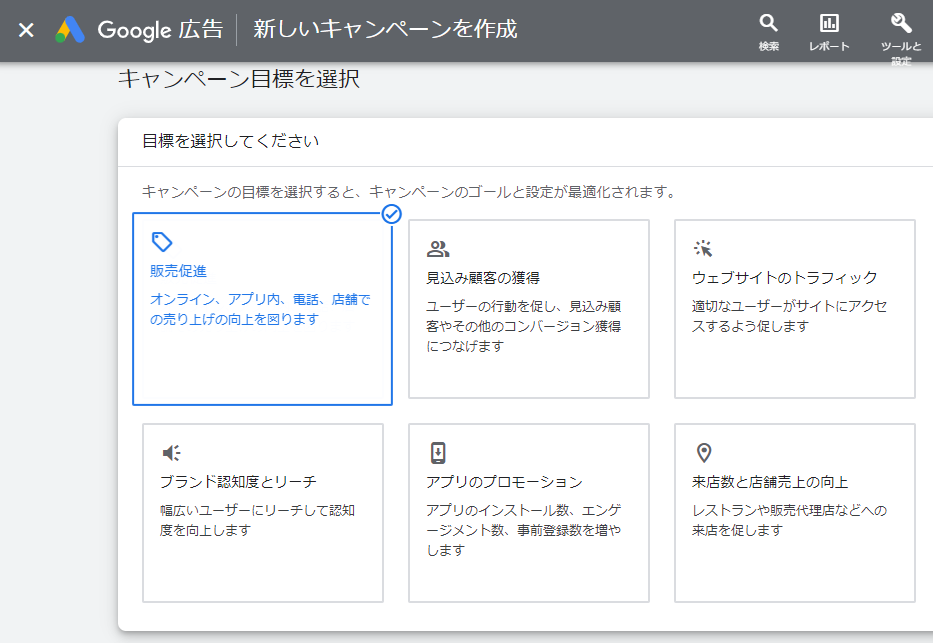Click 新しいキャンペーンを作成 in the header
Image resolution: width=933 pixels, height=643 pixels.
click(x=384, y=30)
